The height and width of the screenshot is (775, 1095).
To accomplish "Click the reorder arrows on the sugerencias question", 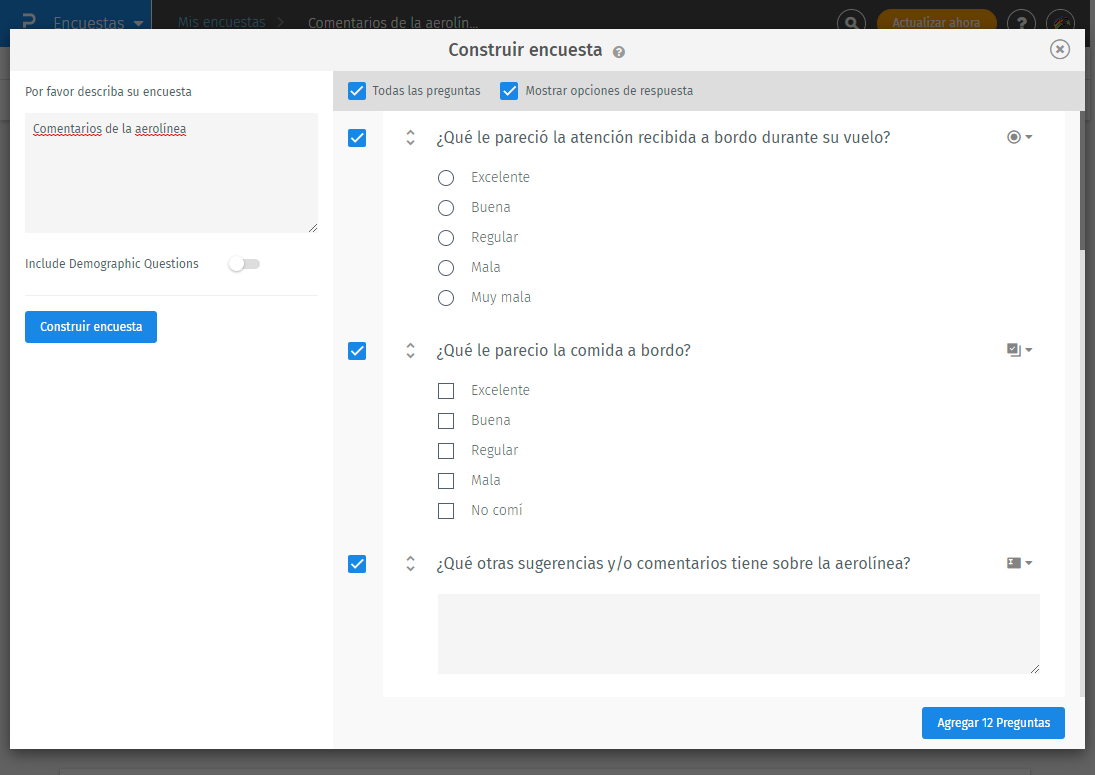I will (x=410, y=564).
